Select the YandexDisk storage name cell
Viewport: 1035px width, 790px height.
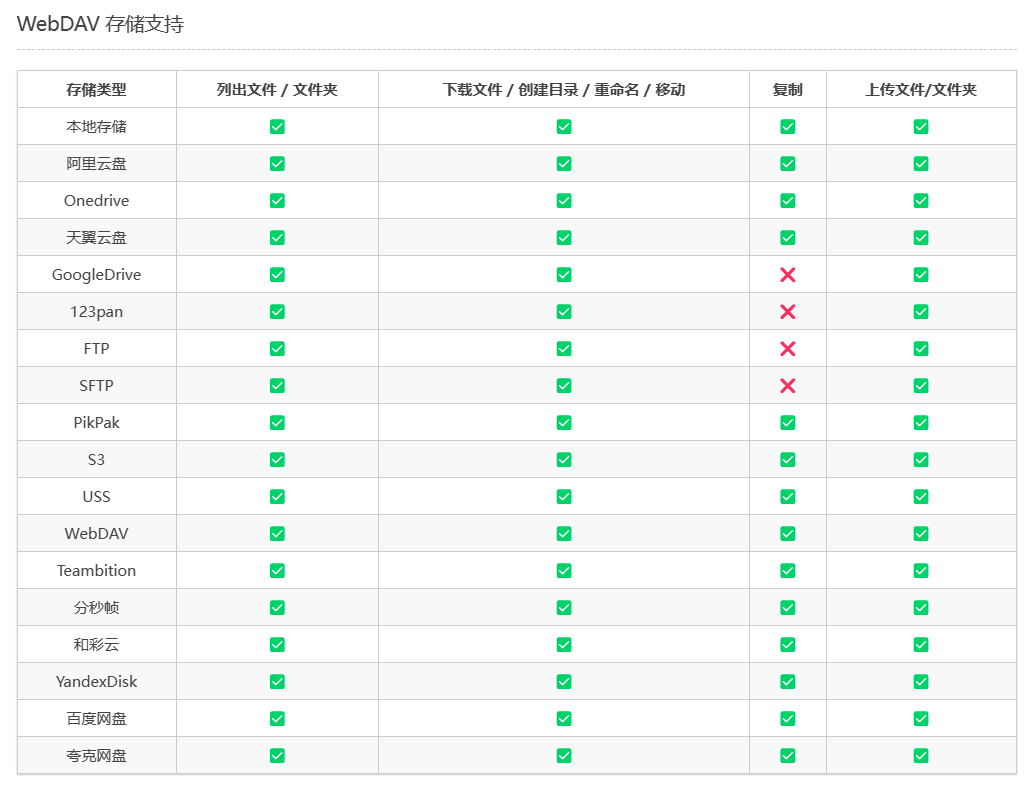coord(97,682)
